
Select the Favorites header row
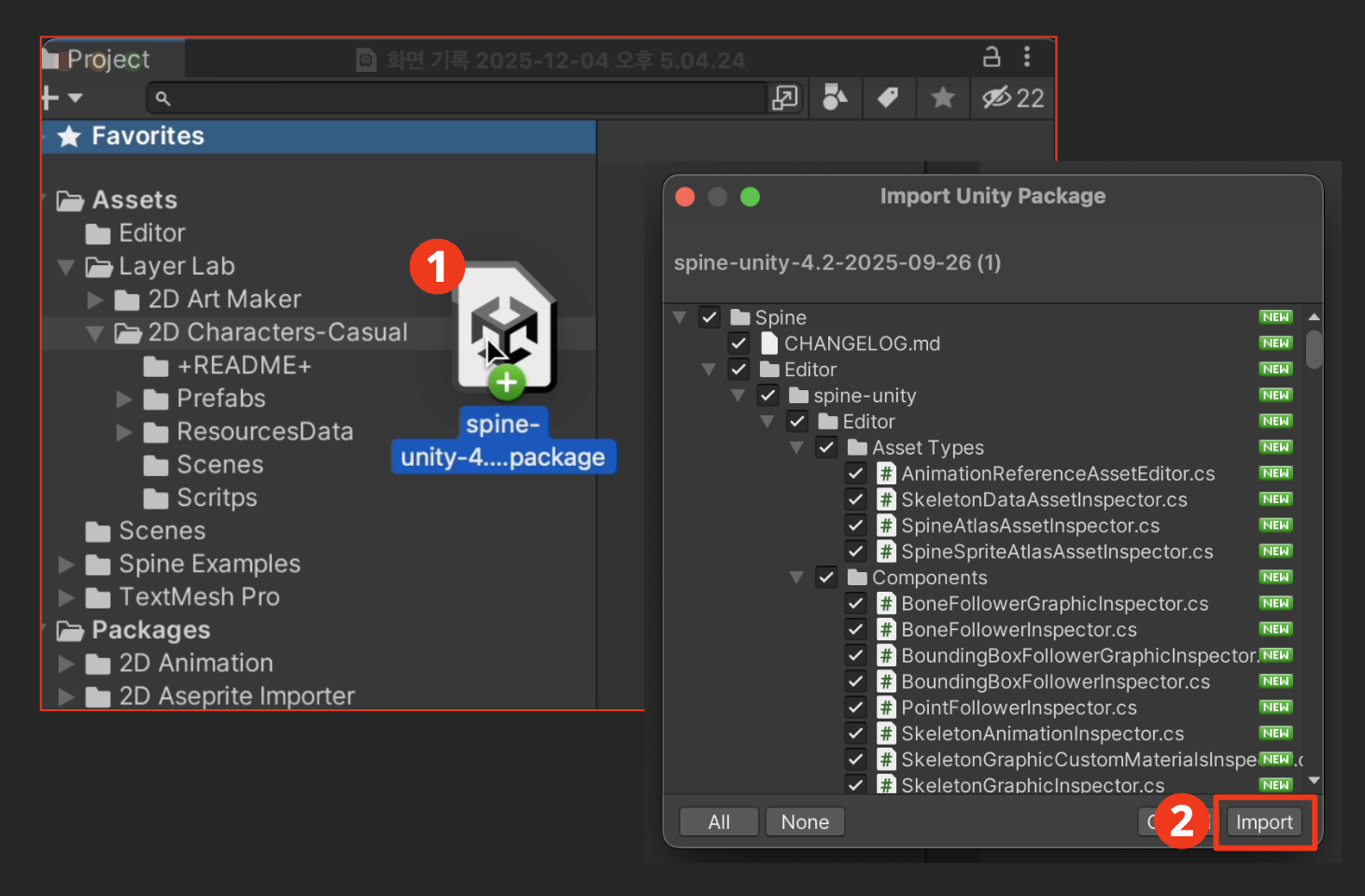(318, 136)
